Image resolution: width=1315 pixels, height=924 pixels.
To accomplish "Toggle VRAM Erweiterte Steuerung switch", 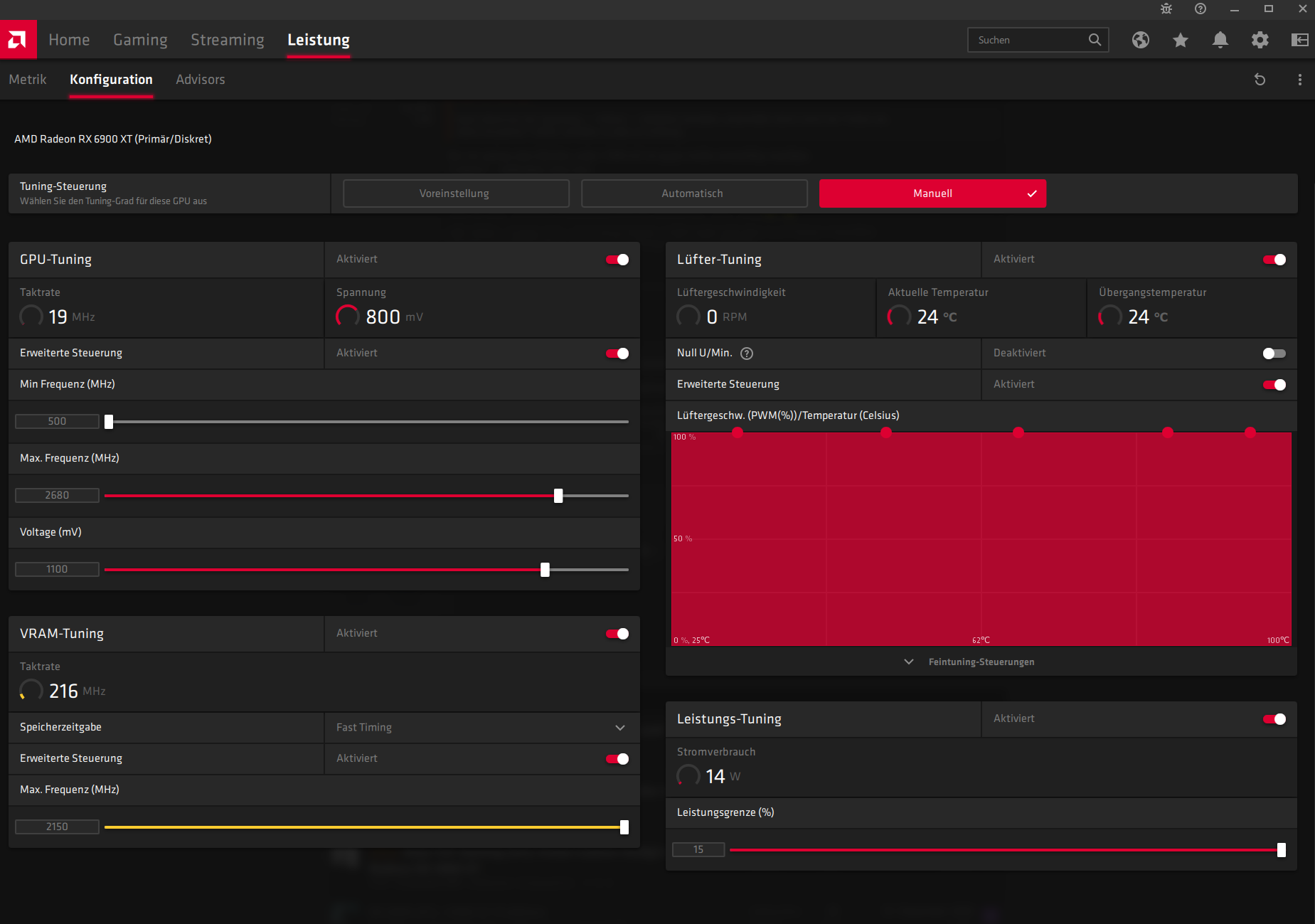I will point(617,759).
